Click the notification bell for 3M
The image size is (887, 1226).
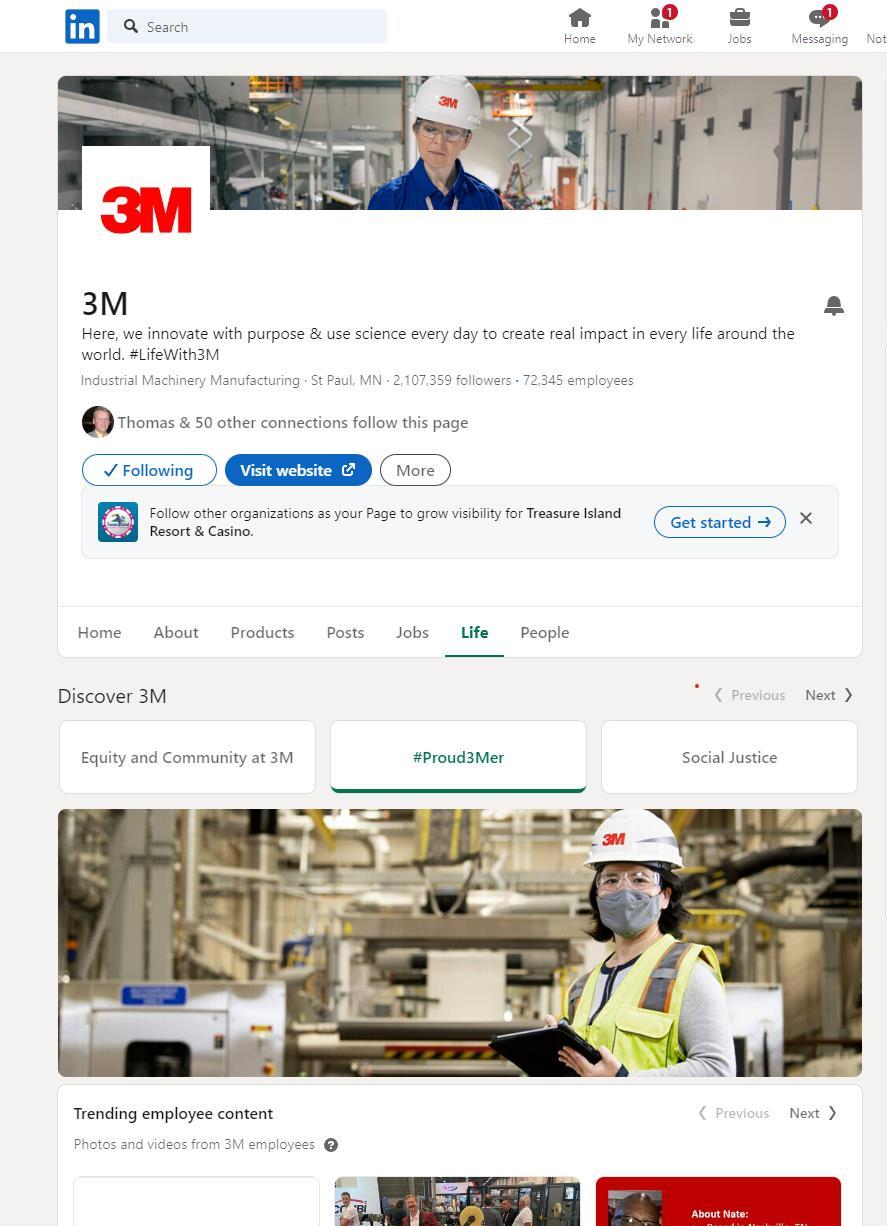tap(834, 306)
